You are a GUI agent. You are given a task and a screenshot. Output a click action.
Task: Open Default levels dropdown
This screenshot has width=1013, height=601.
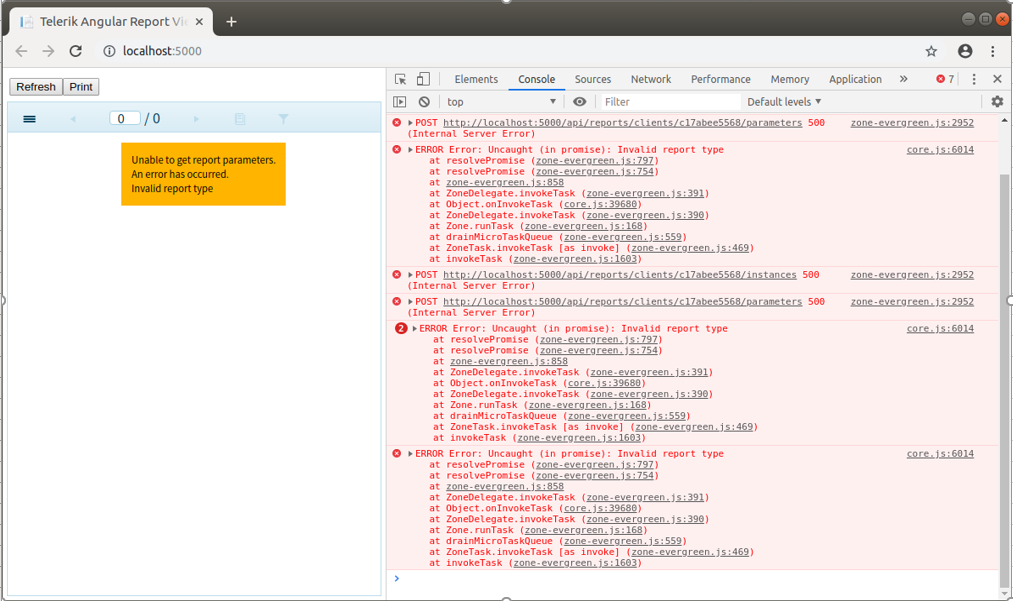pos(784,101)
